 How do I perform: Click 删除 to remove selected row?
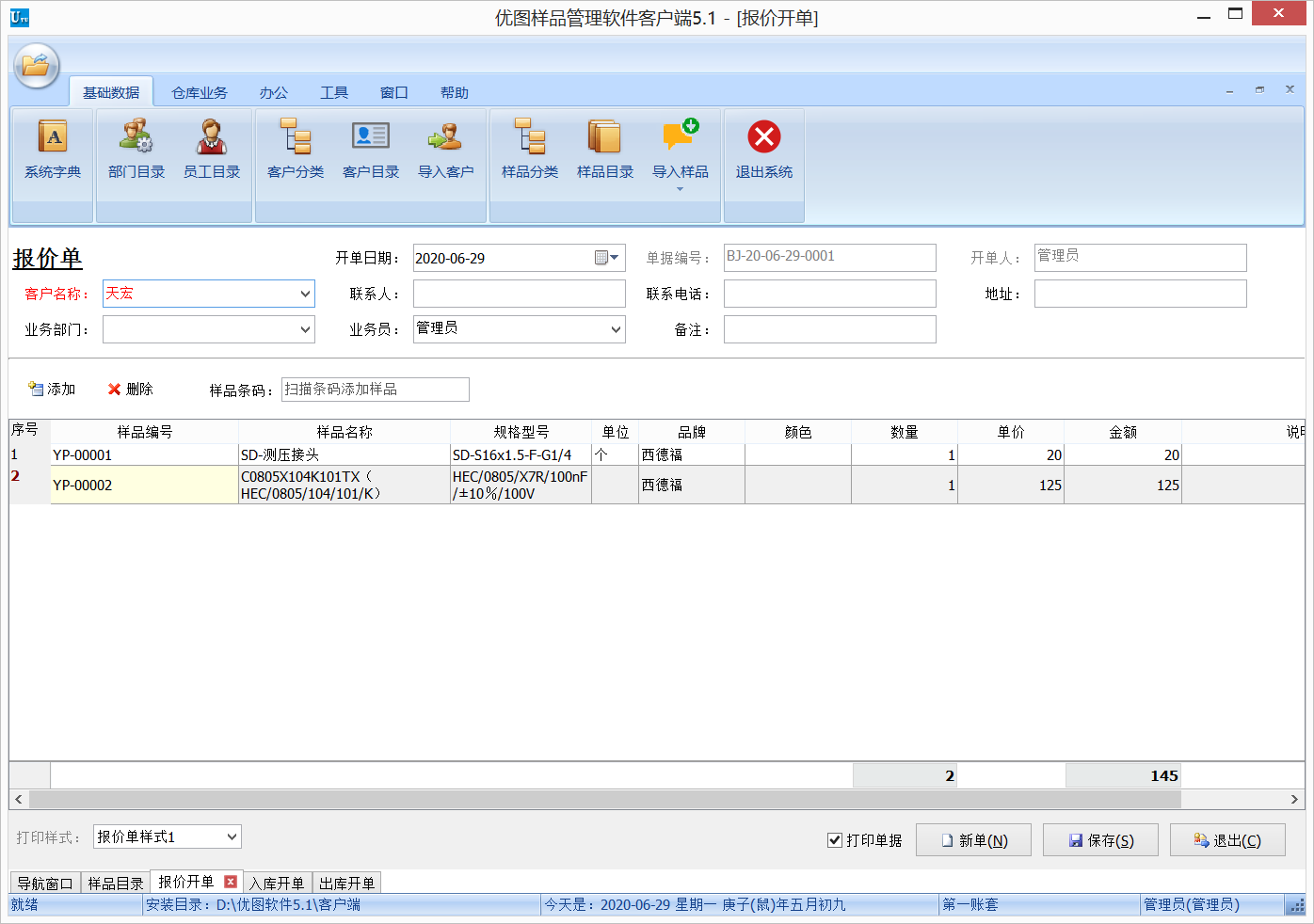pos(131,389)
